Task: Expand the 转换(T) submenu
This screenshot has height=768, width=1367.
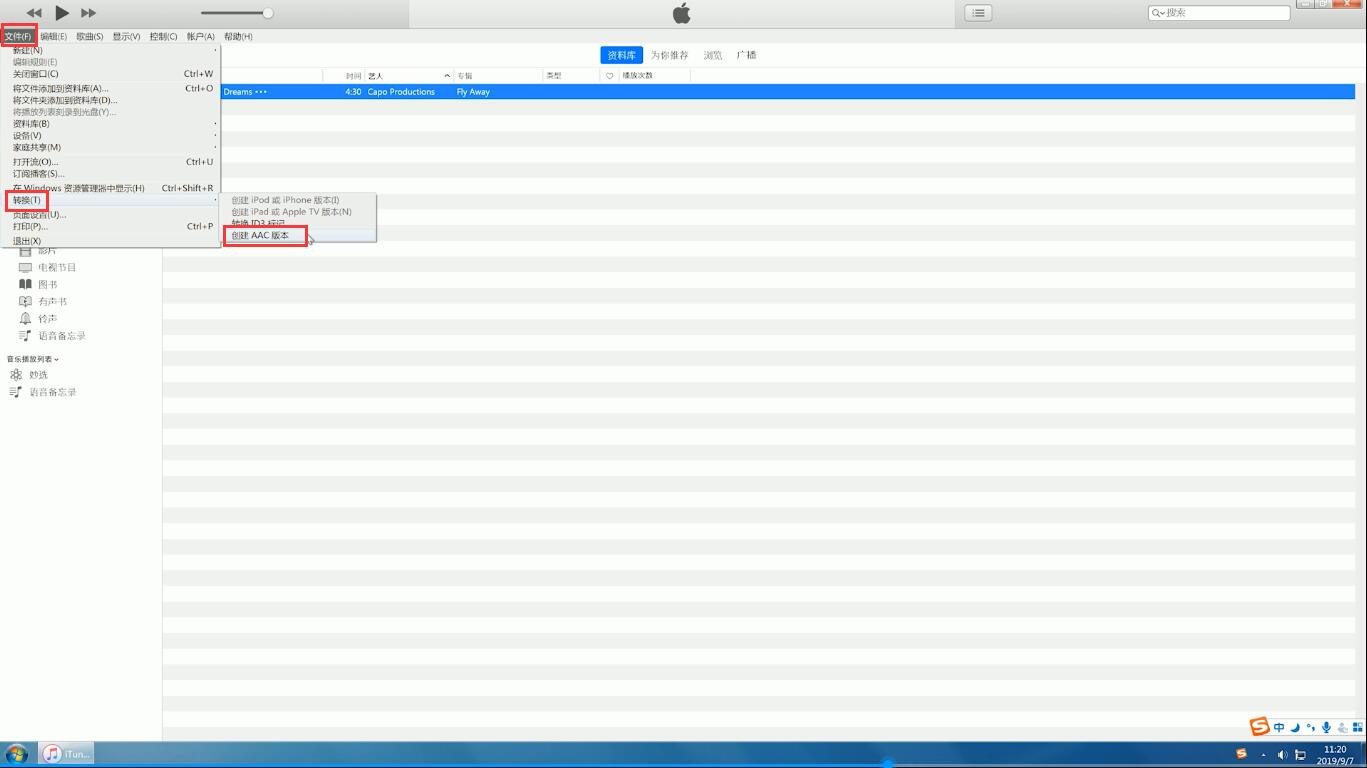Action: [112, 200]
